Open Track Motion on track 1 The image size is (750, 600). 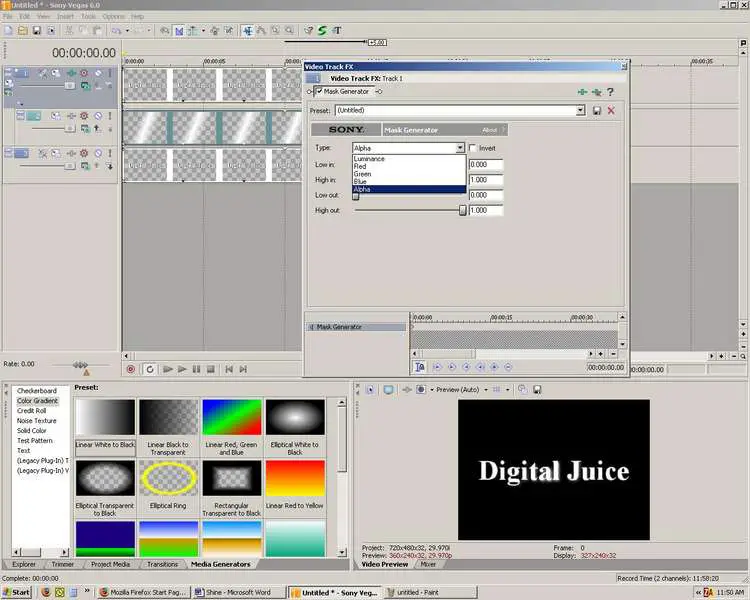pos(56,73)
